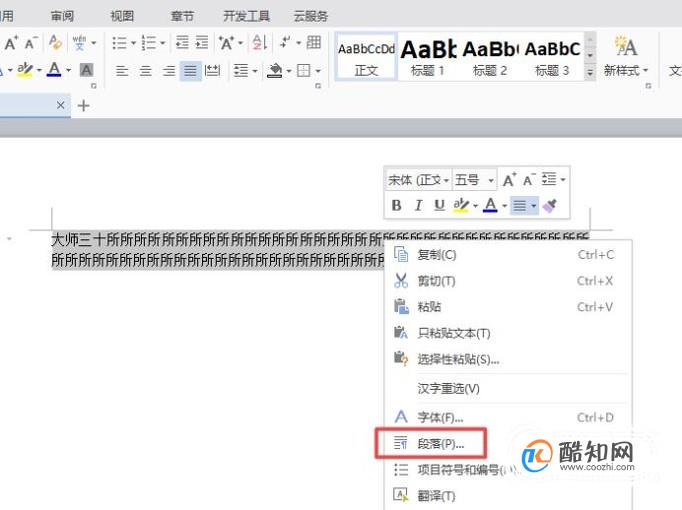Open the 云服务 ribbon tab
Screen dimensions: 682x510
[311, 17]
